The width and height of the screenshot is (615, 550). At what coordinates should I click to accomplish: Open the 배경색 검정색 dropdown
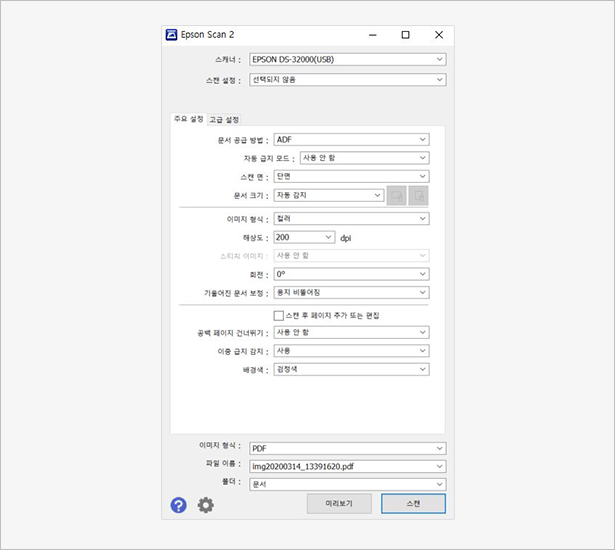tap(351, 369)
